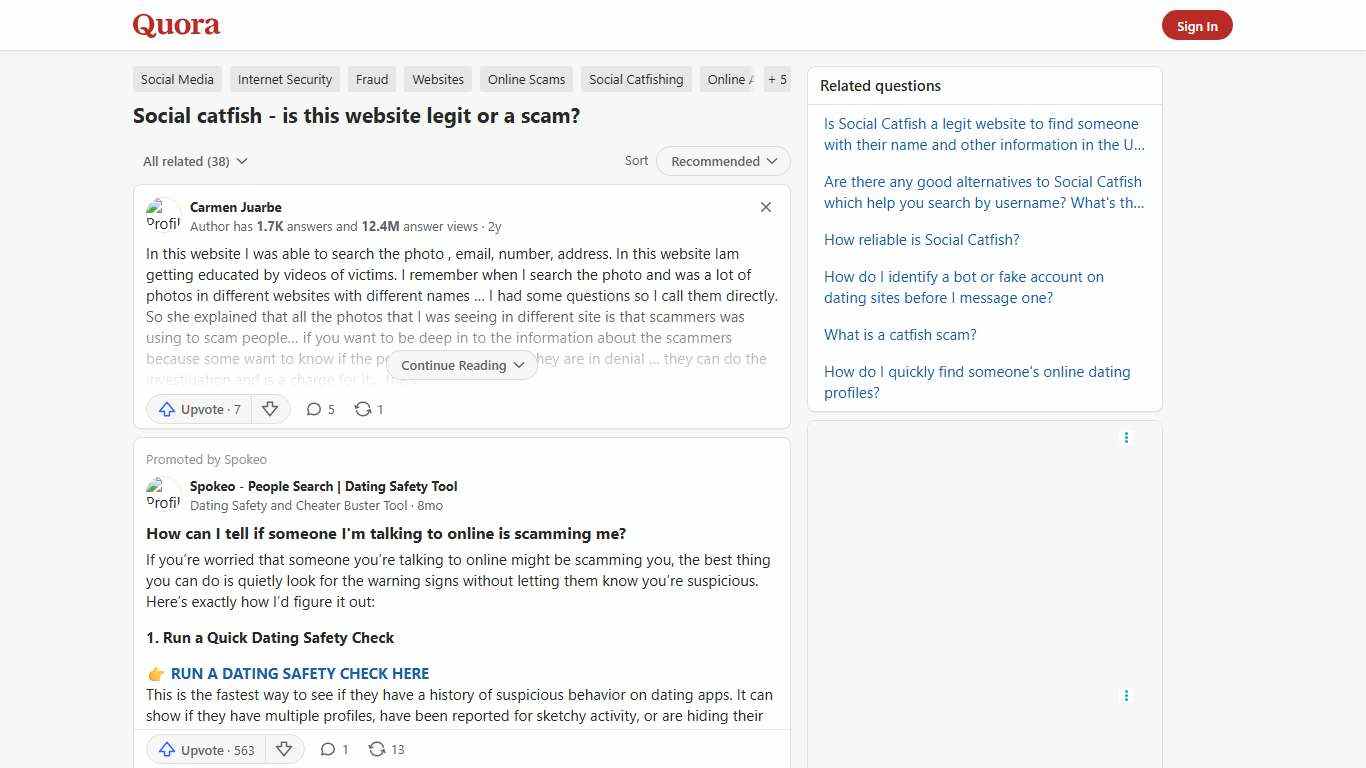Expand the All related (38) filter

(x=194, y=161)
